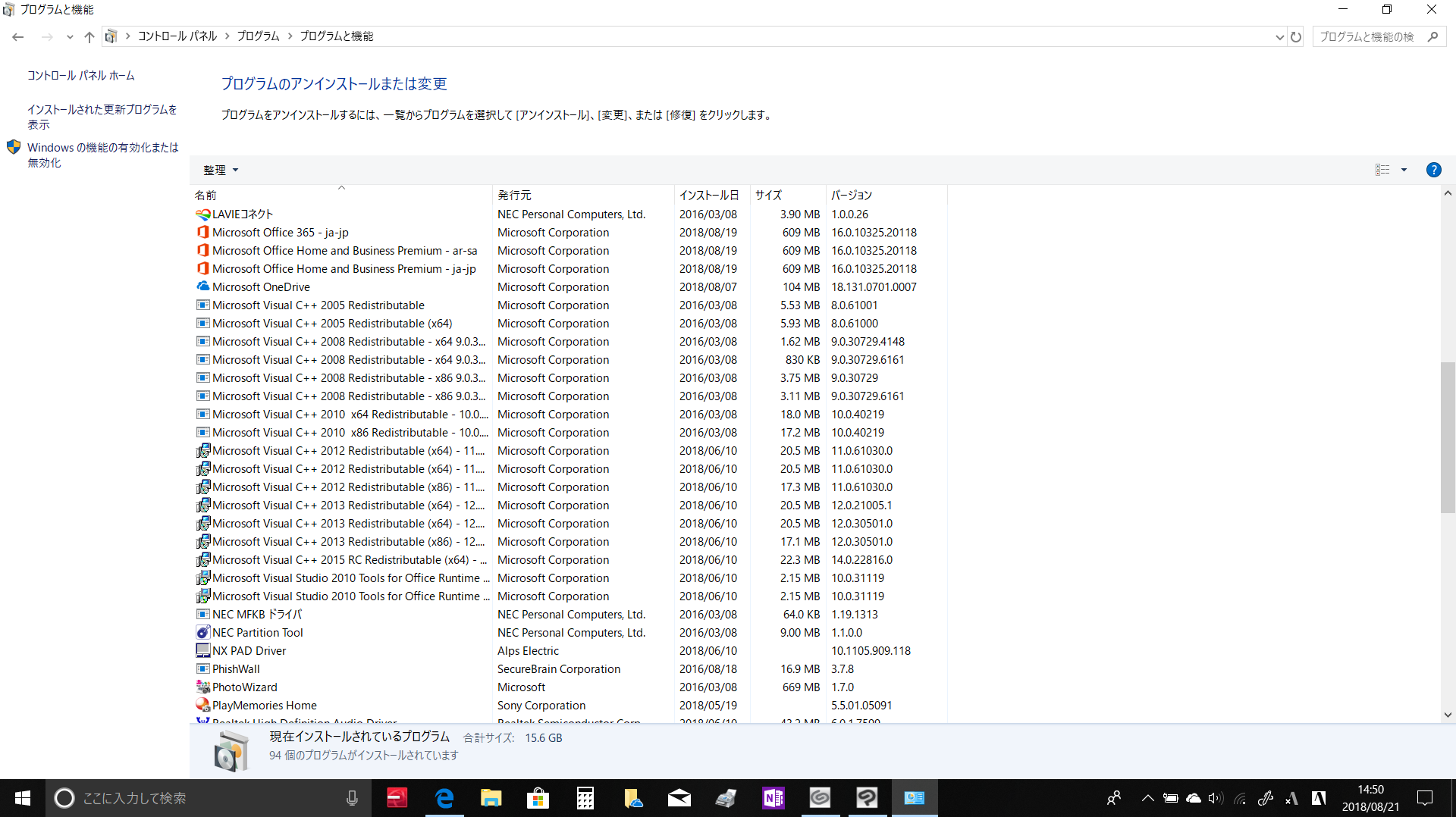Open Calculator from the taskbar
This screenshot has width=1456, height=817.
click(x=585, y=798)
